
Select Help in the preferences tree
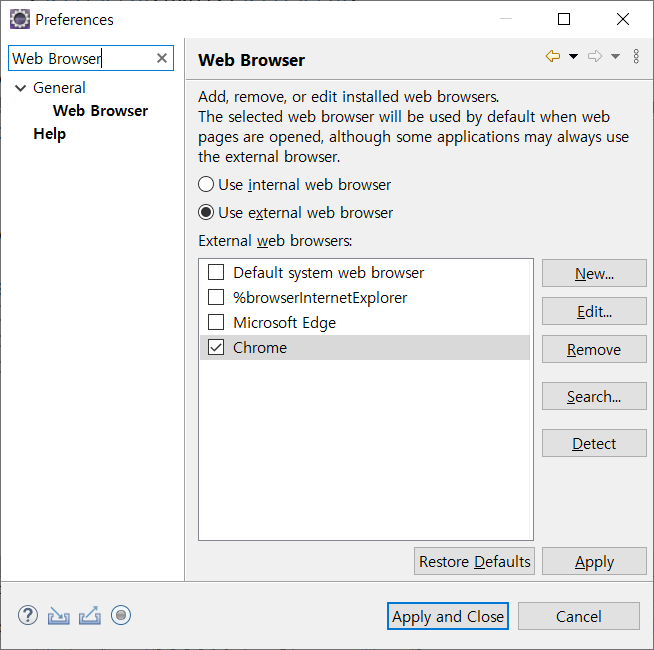[x=50, y=134]
